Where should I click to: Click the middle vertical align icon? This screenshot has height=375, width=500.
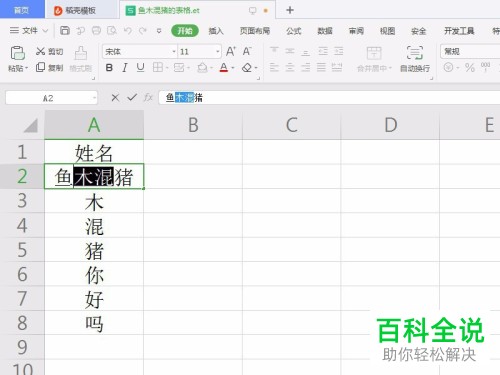pos(290,51)
